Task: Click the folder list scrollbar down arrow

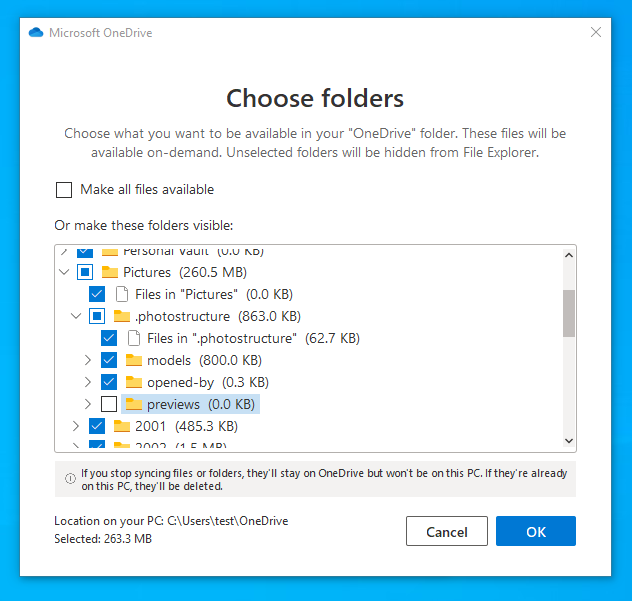Action: [569, 441]
